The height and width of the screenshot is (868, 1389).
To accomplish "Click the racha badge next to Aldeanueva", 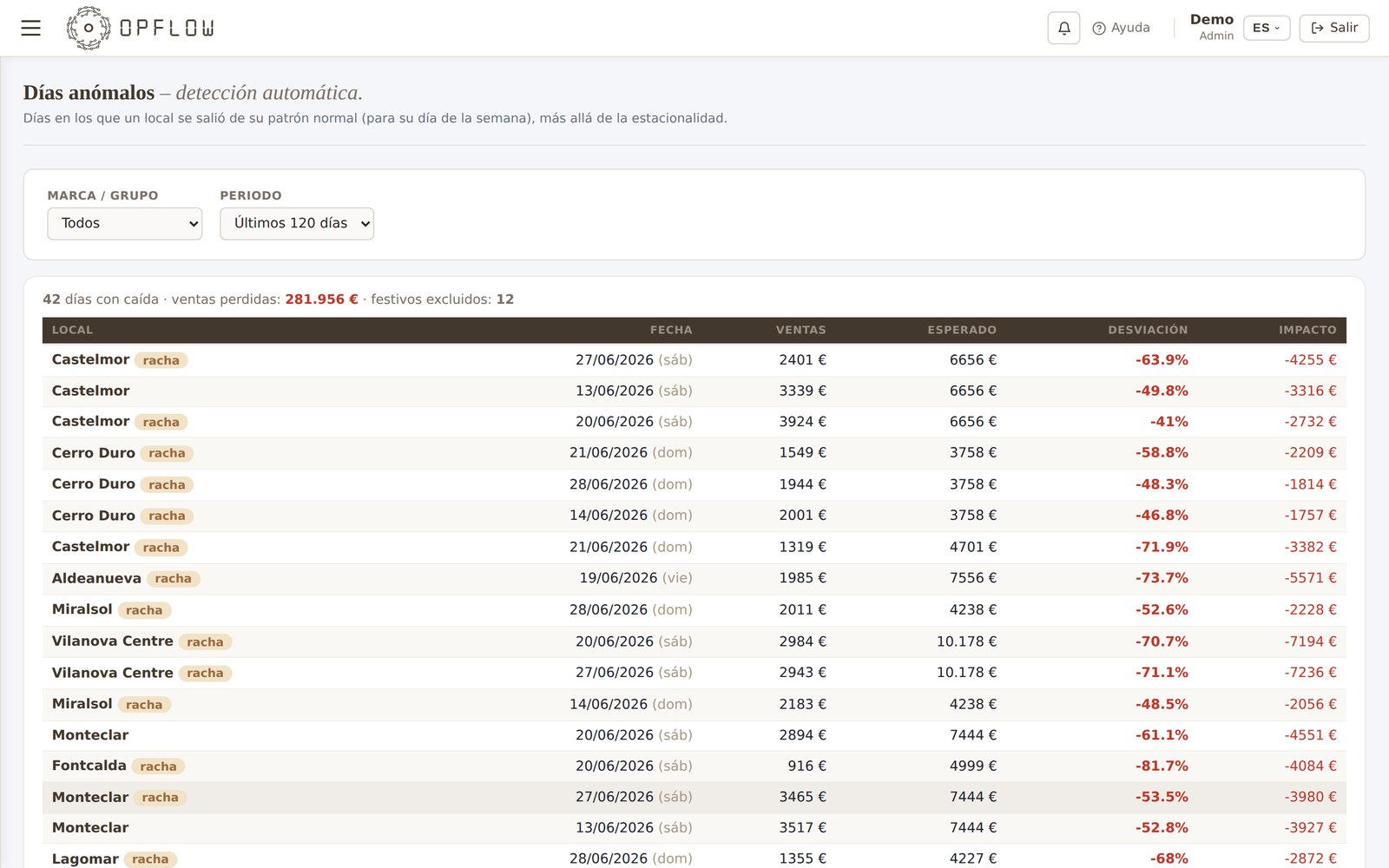I will click(173, 578).
